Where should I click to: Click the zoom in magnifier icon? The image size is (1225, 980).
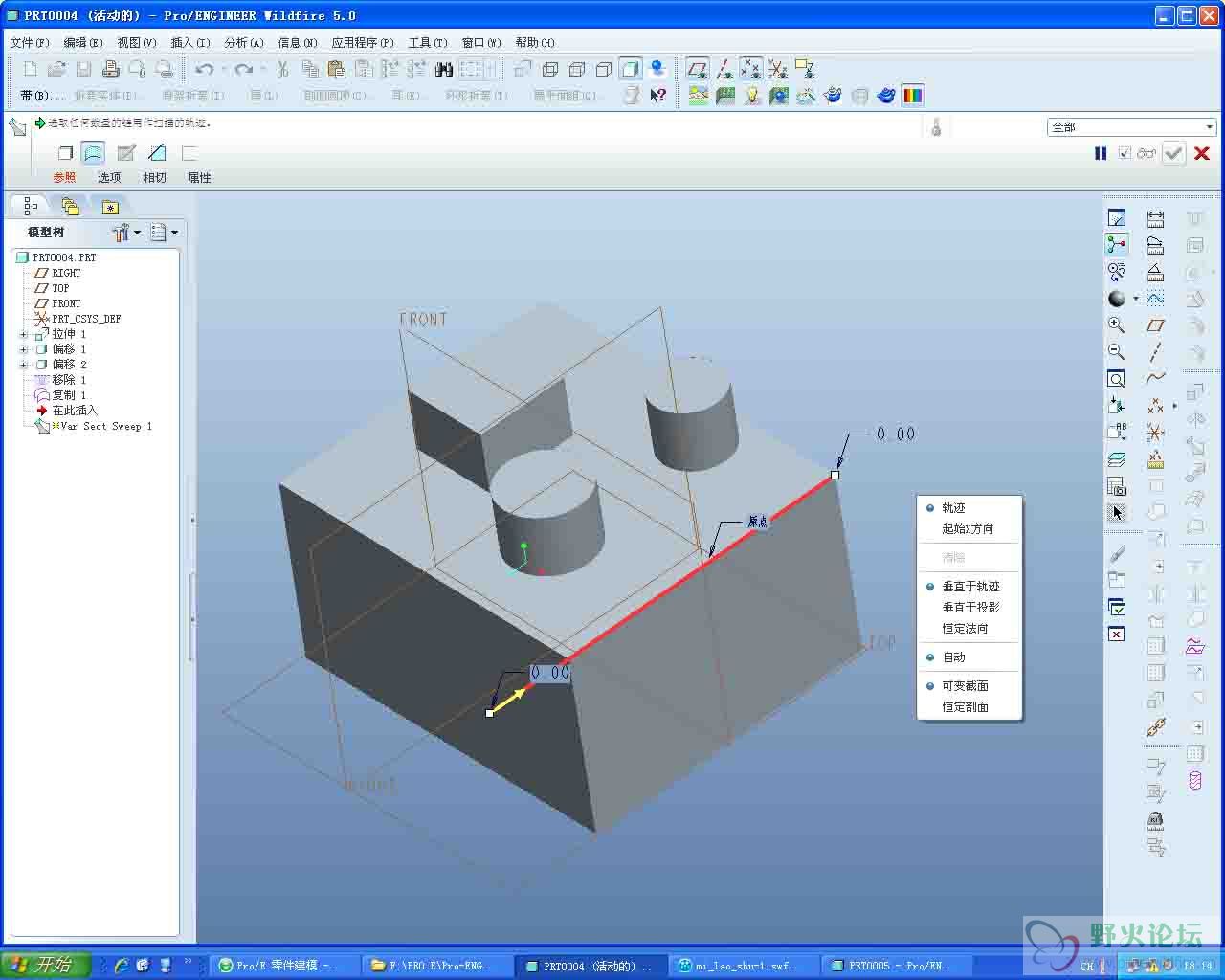tap(1116, 325)
